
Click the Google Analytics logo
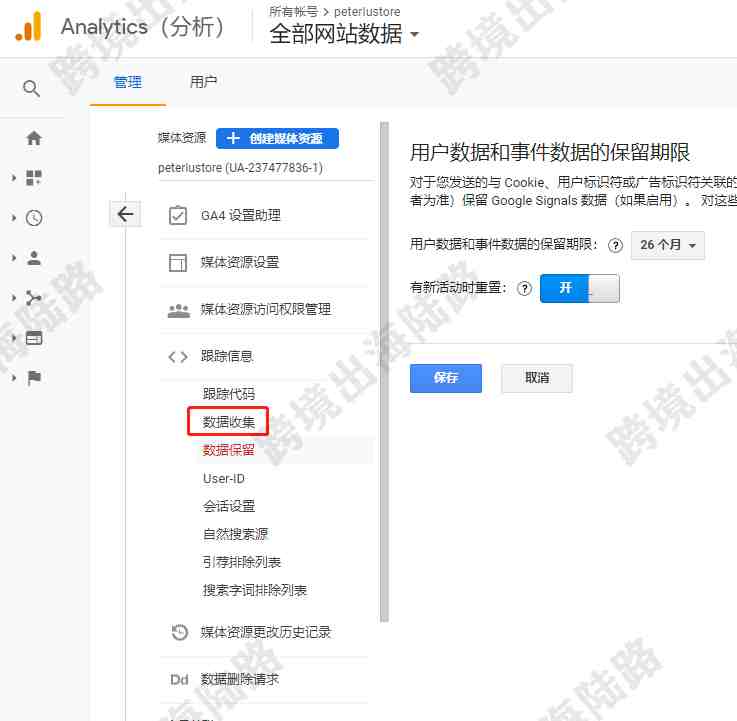[29, 27]
